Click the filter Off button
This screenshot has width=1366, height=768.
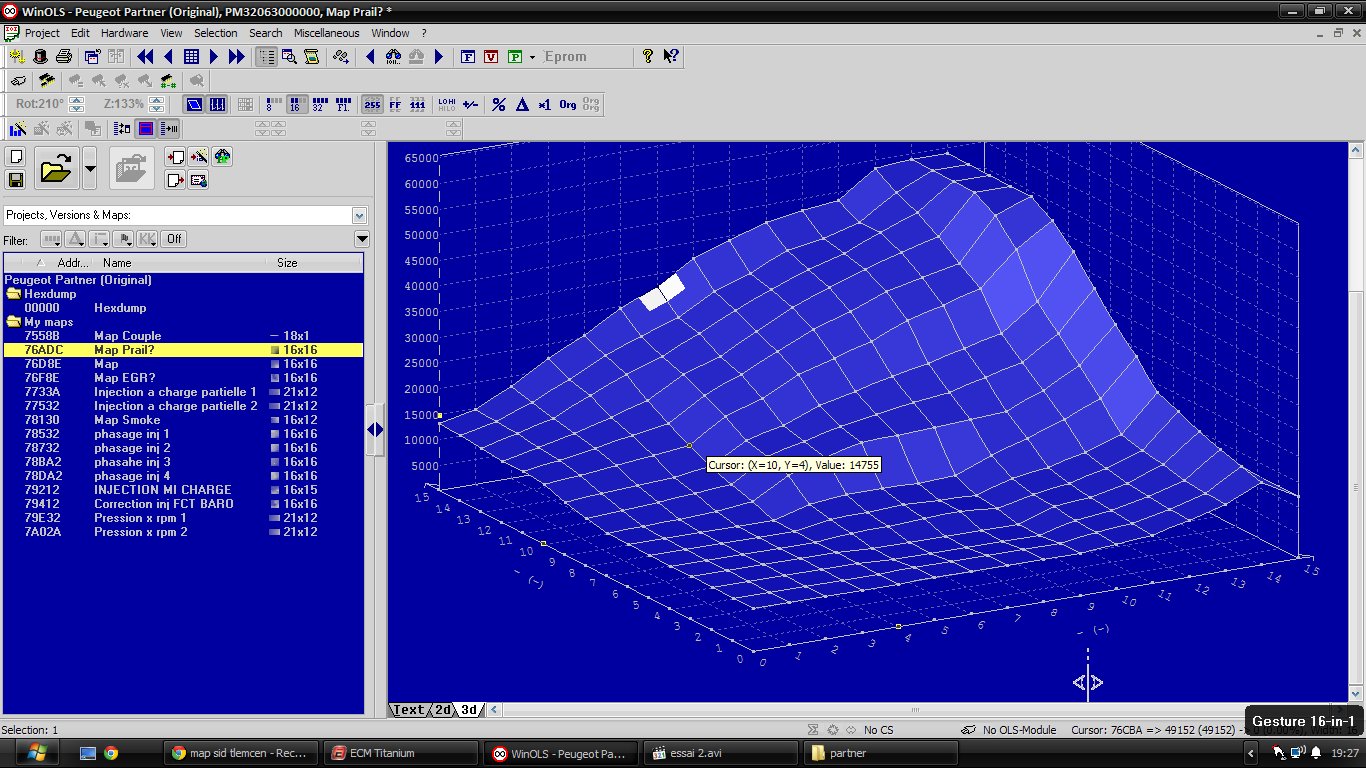(174, 239)
